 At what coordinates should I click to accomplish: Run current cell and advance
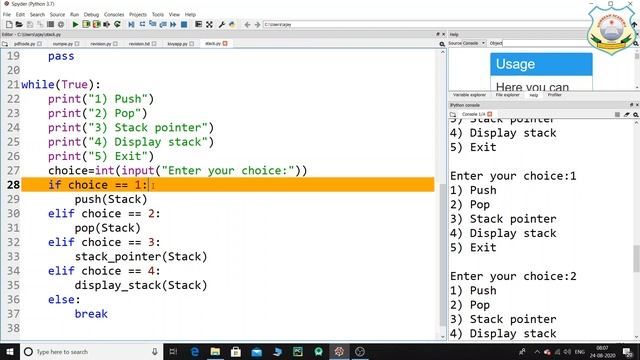pos(96,24)
